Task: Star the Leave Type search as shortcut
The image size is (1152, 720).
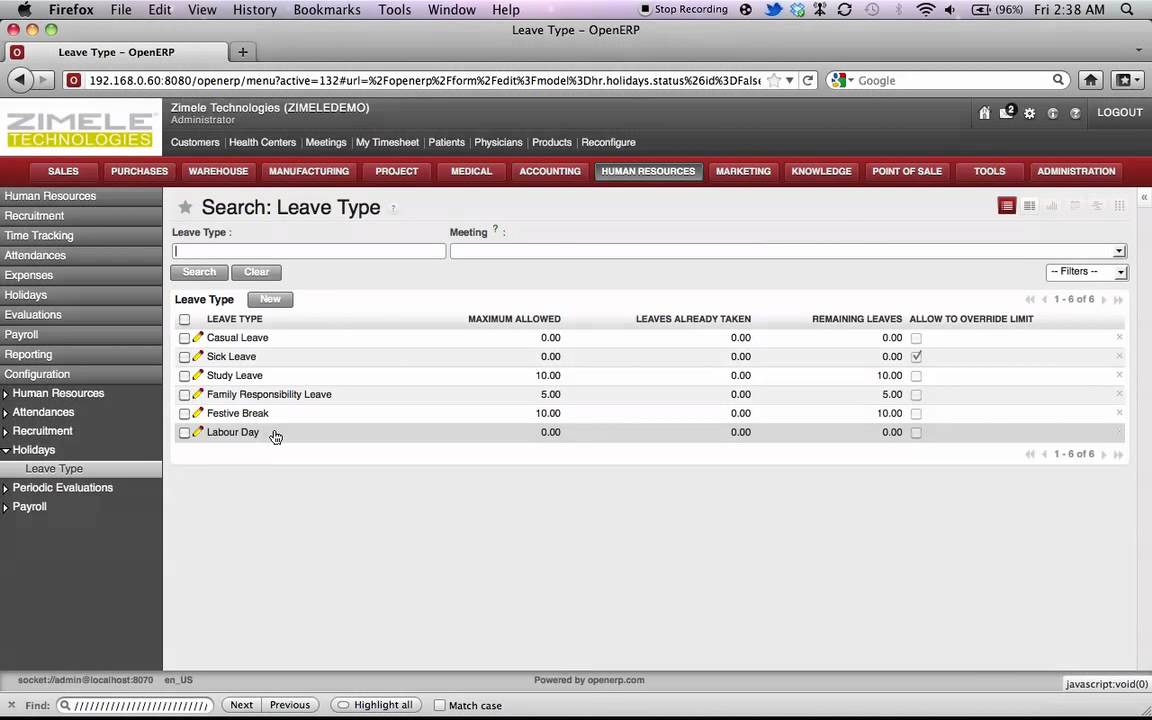Action: coord(185,207)
